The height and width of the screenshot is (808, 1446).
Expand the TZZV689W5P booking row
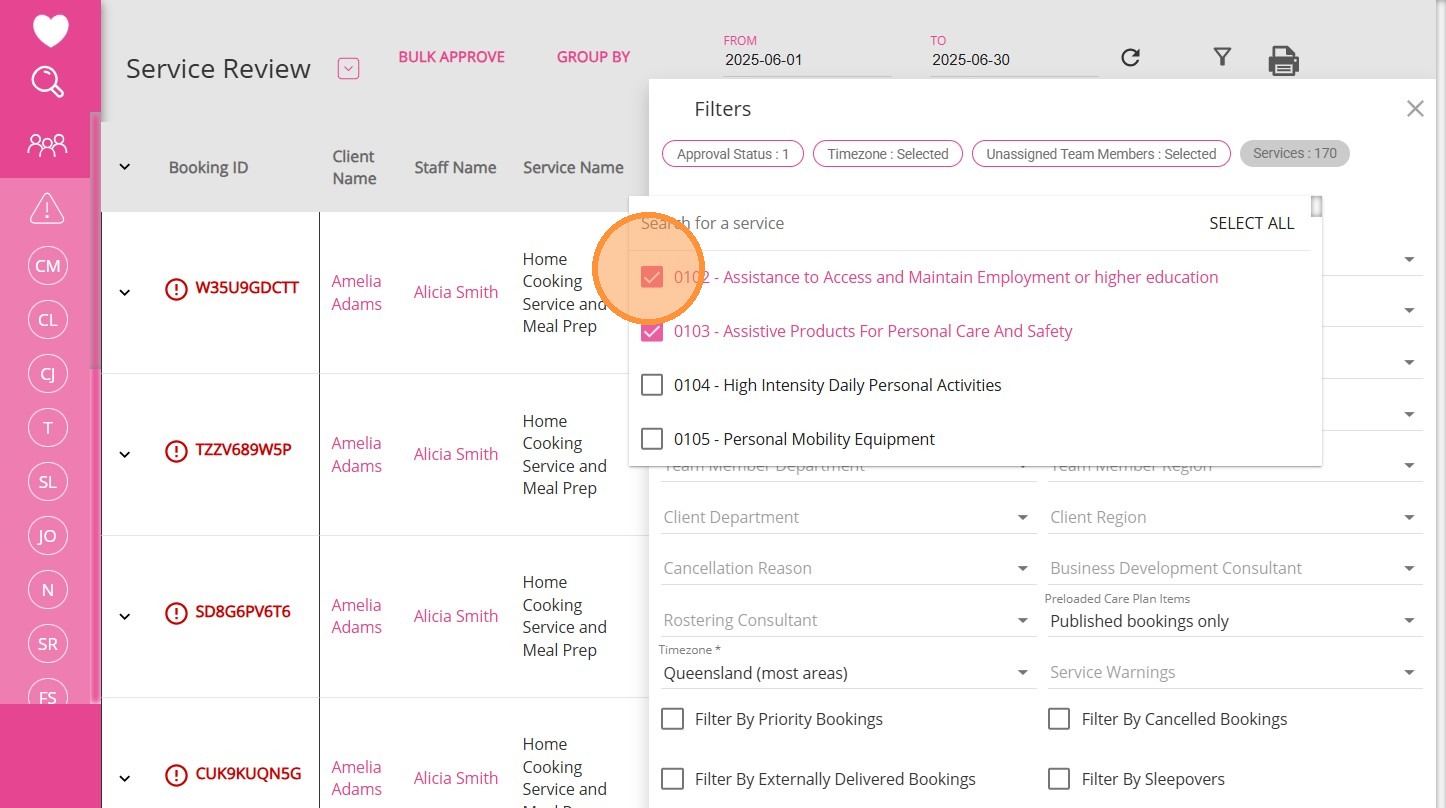tap(125, 454)
